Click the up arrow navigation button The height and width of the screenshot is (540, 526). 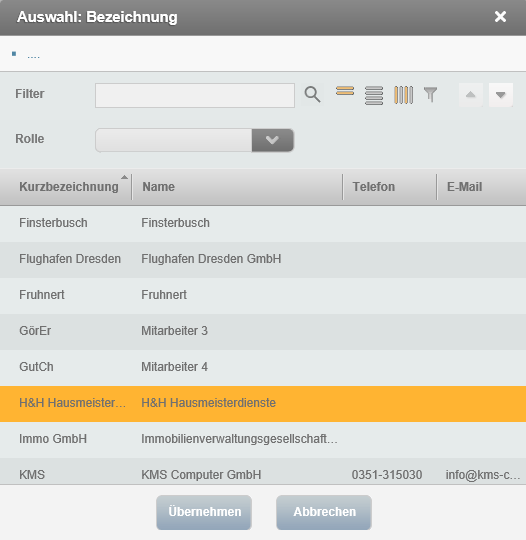(471, 95)
